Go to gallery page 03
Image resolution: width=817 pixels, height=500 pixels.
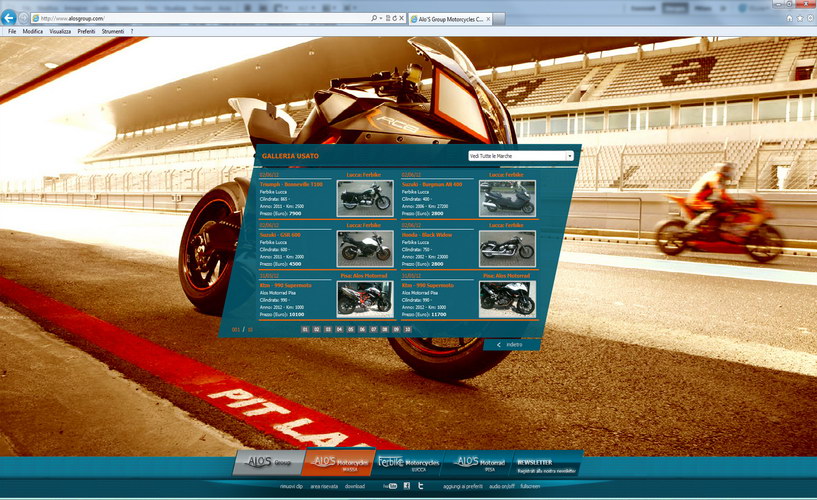tap(328, 330)
